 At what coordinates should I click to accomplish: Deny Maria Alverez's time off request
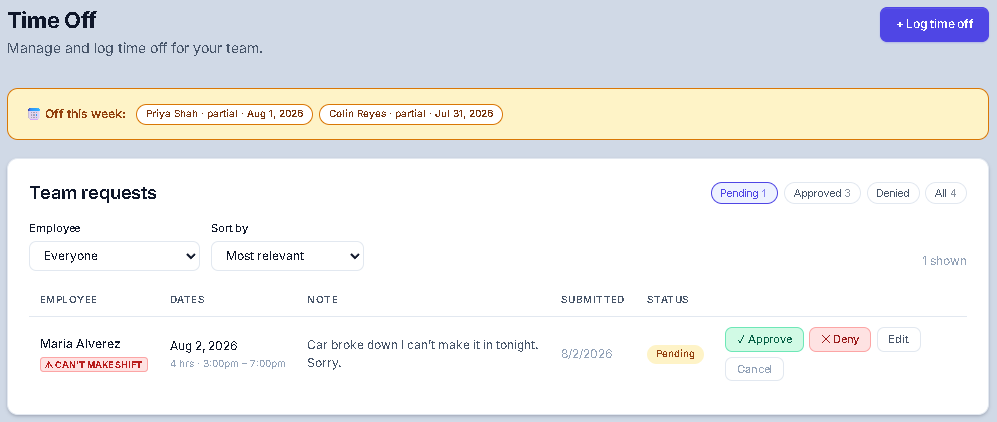tap(840, 339)
